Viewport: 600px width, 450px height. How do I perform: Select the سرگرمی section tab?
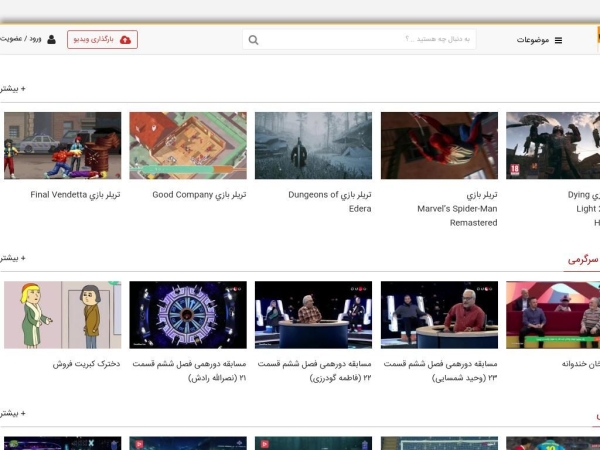click(x=583, y=259)
